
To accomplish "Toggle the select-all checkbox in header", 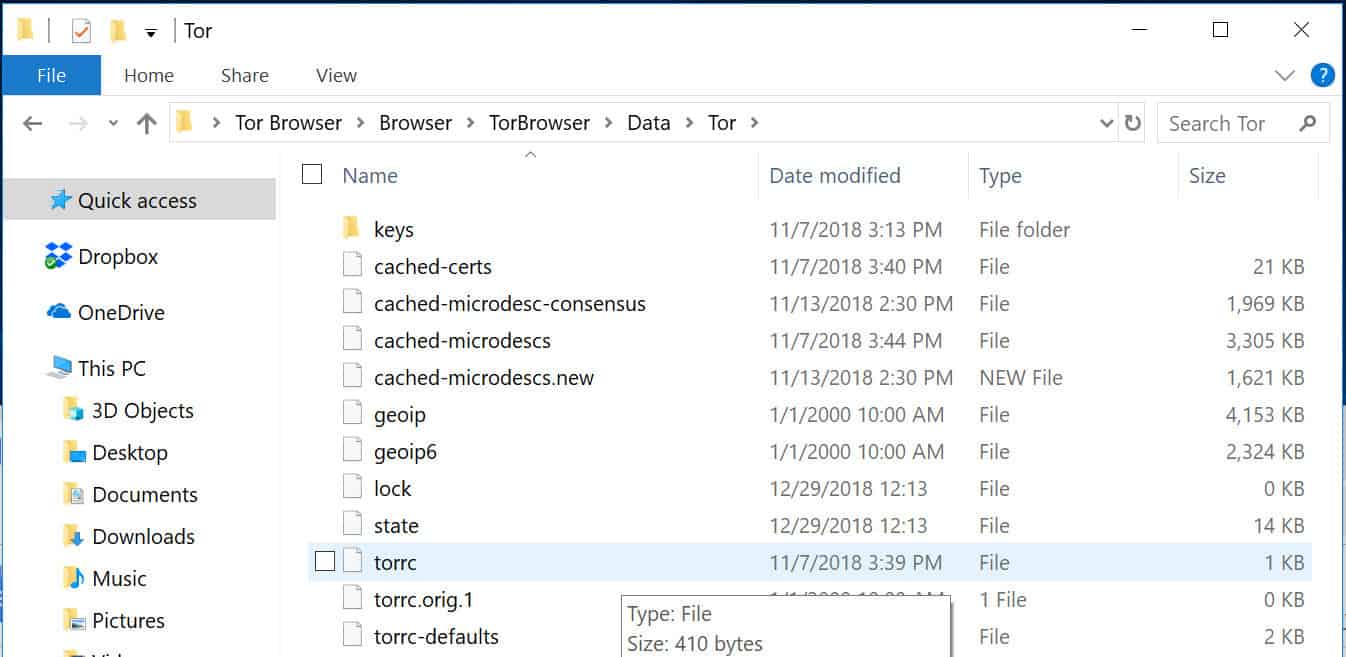I will pyautogui.click(x=312, y=175).
